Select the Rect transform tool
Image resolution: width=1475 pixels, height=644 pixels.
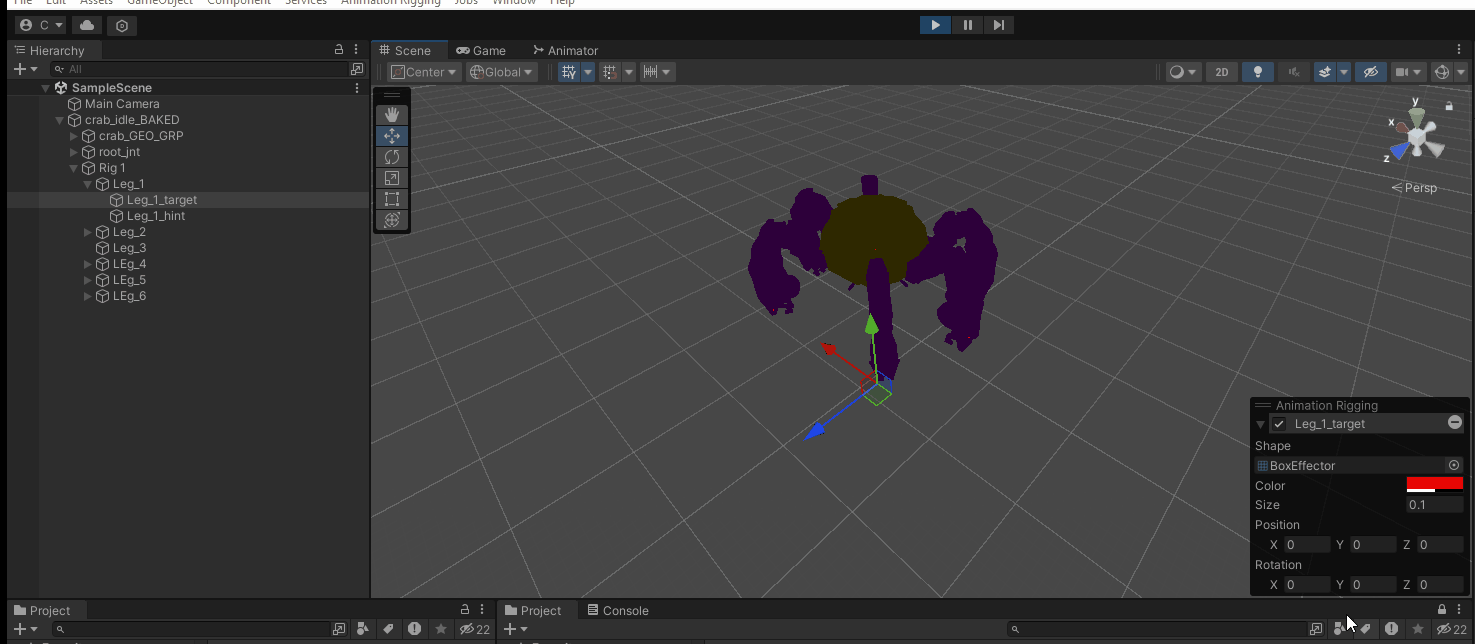click(391, 199)
